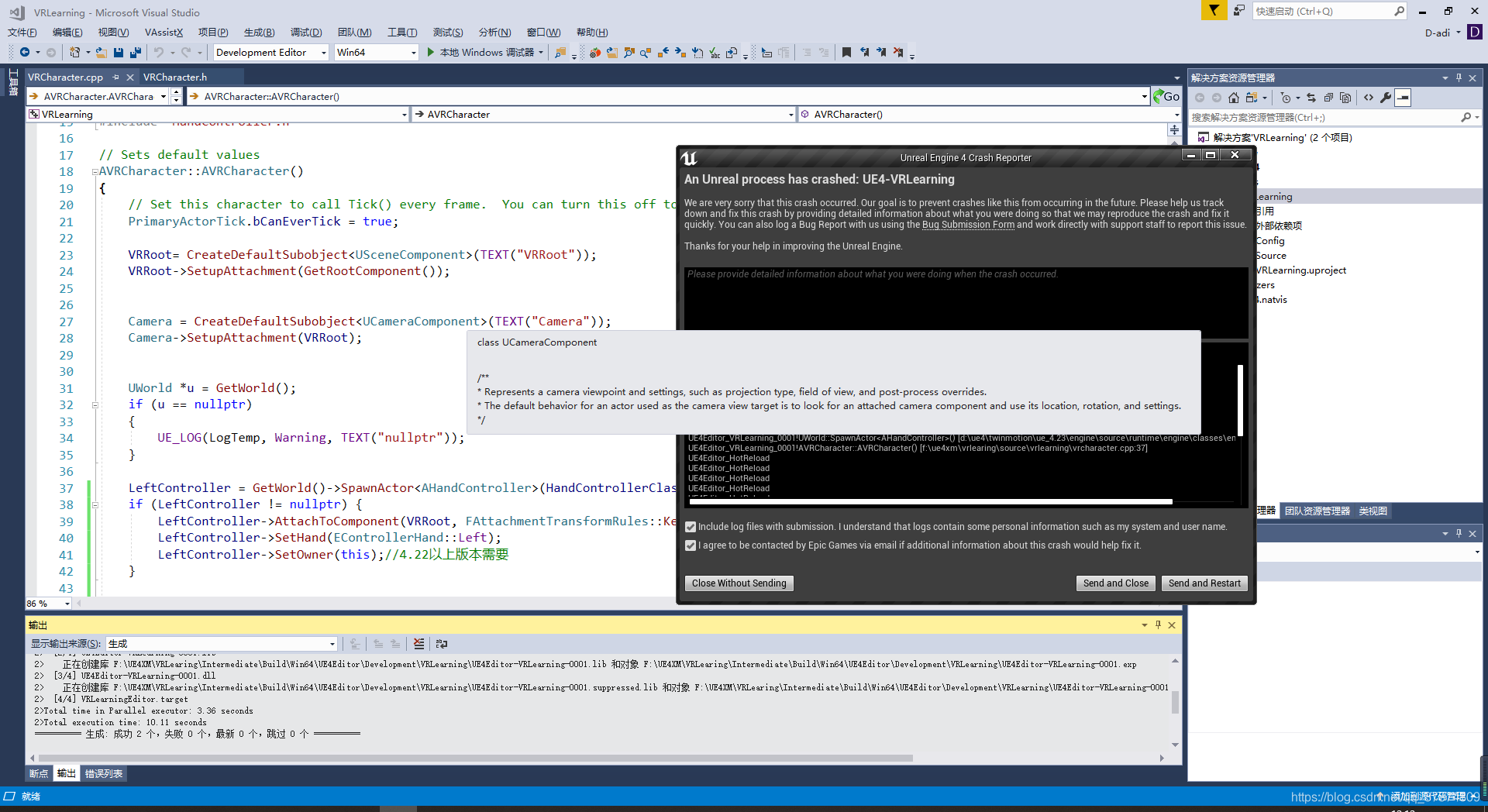
Task: Switch to the 类视图 tab
Action: [x=1373, y=511]
